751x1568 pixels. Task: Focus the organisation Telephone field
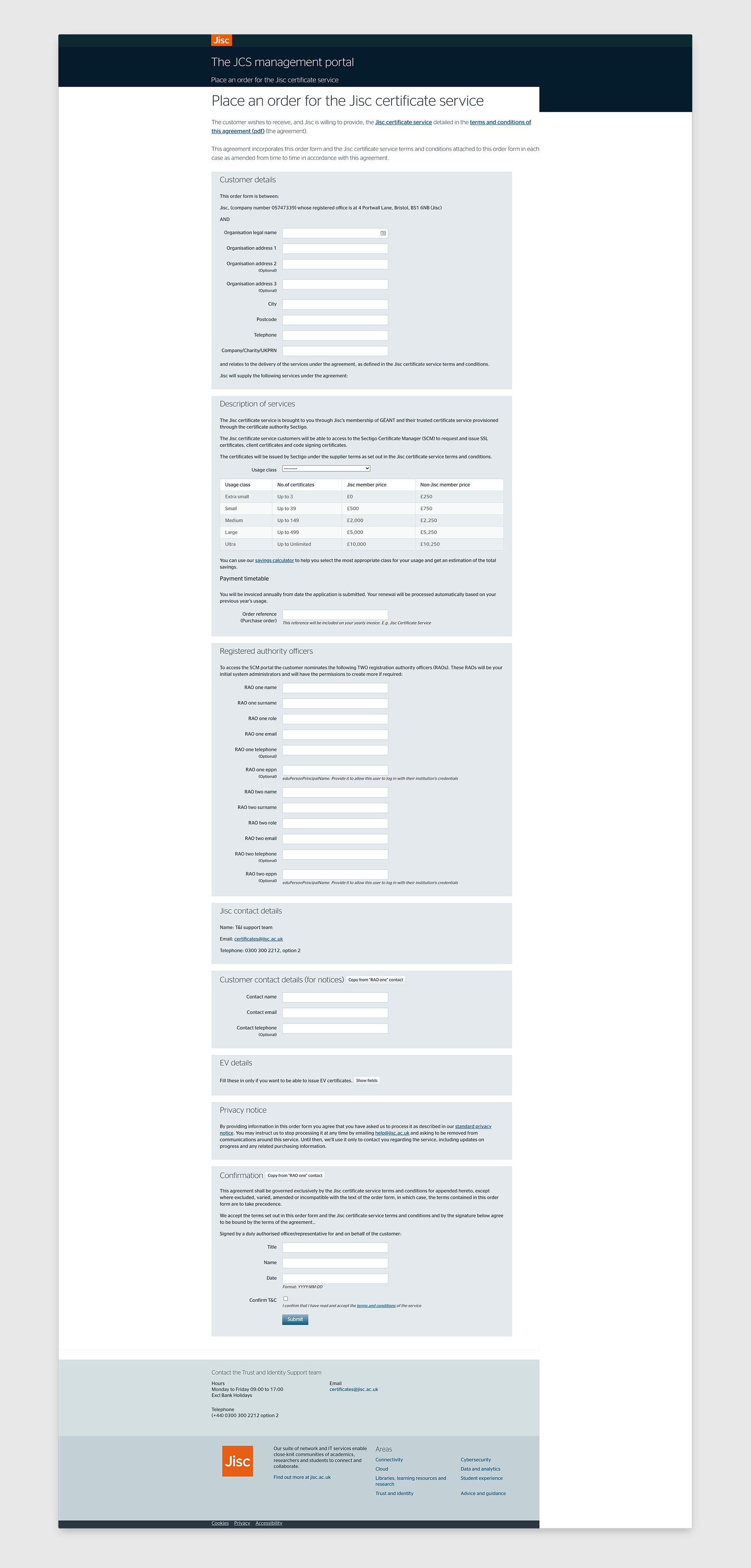coord(335,335)
